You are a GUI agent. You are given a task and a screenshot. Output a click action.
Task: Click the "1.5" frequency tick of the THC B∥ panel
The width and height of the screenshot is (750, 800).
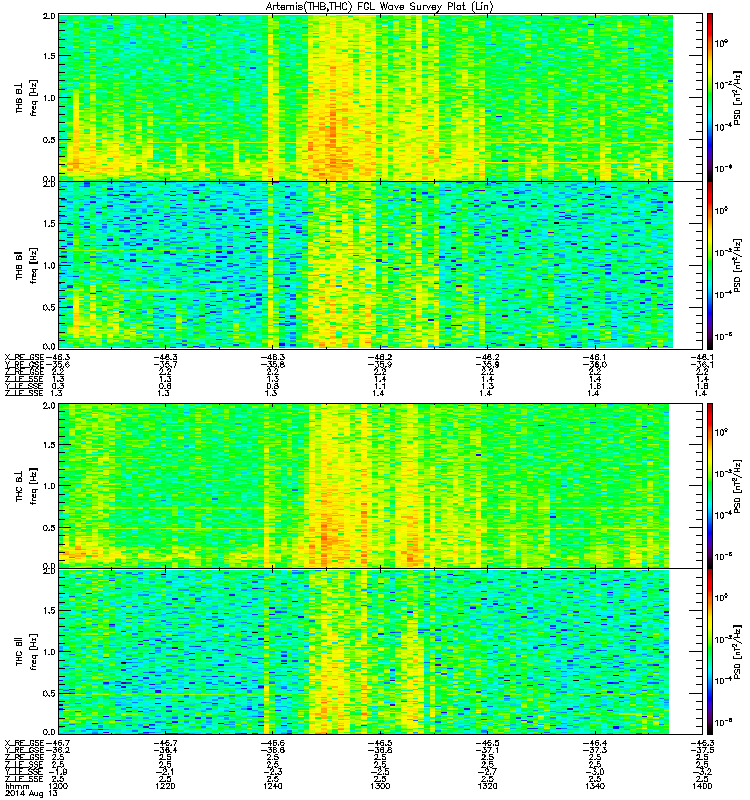49,610
